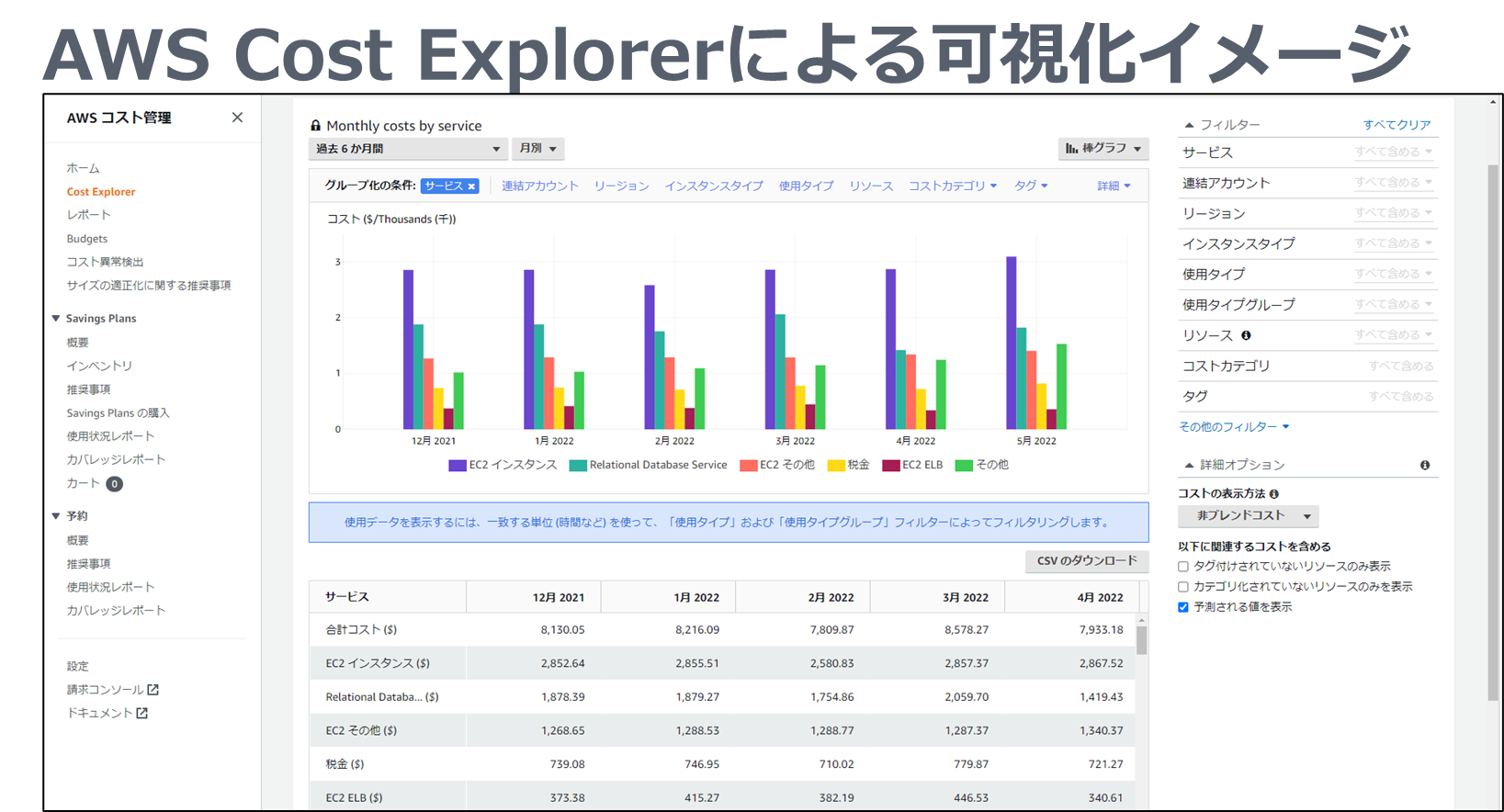
Task: Click the info icon next to コストの表示方法
Action: [1273, 494]
